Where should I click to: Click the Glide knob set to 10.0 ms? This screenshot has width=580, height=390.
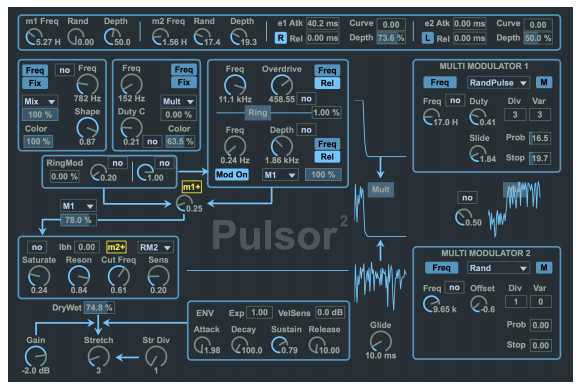(381, 341)
